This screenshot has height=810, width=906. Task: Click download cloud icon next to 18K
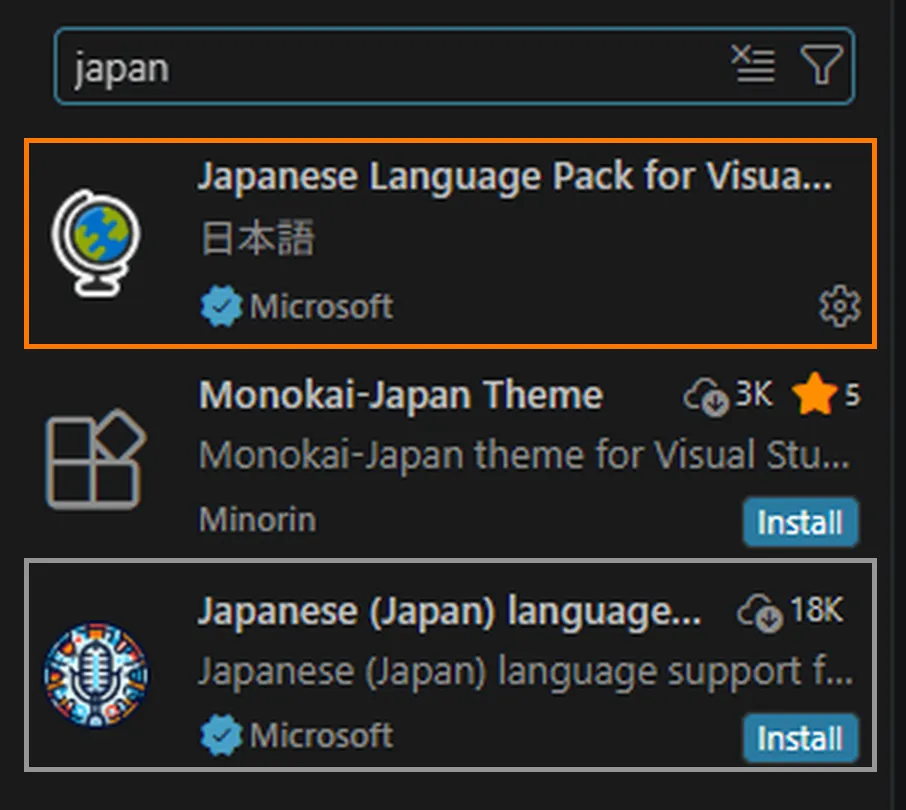click(x=760, y=614)
